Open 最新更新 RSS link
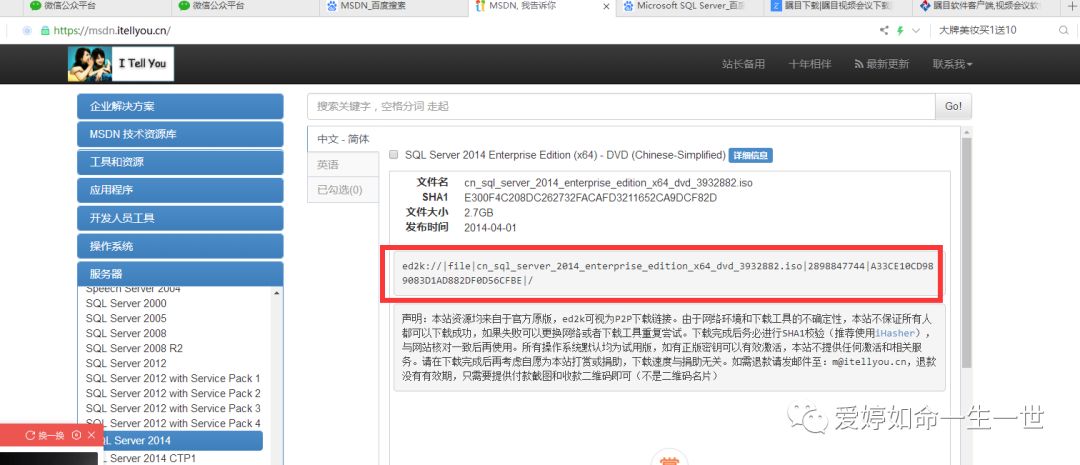1080x465 pixels. pos(882,64)
